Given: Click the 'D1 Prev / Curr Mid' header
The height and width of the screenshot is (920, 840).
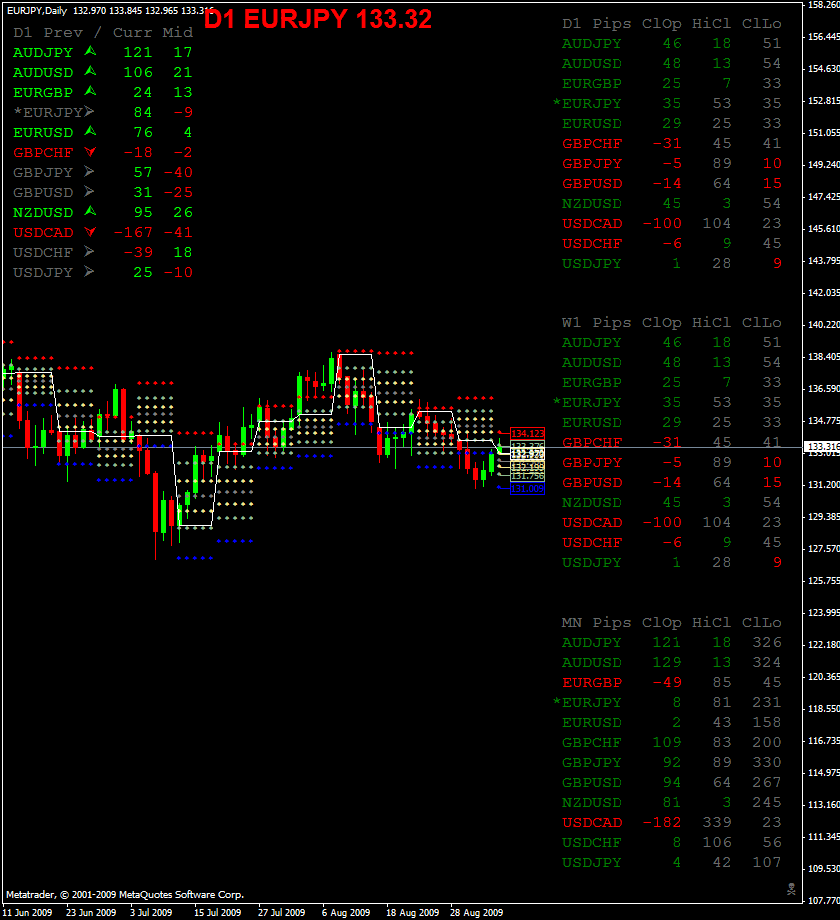Looking at the screenshot, I should [103, 33].
